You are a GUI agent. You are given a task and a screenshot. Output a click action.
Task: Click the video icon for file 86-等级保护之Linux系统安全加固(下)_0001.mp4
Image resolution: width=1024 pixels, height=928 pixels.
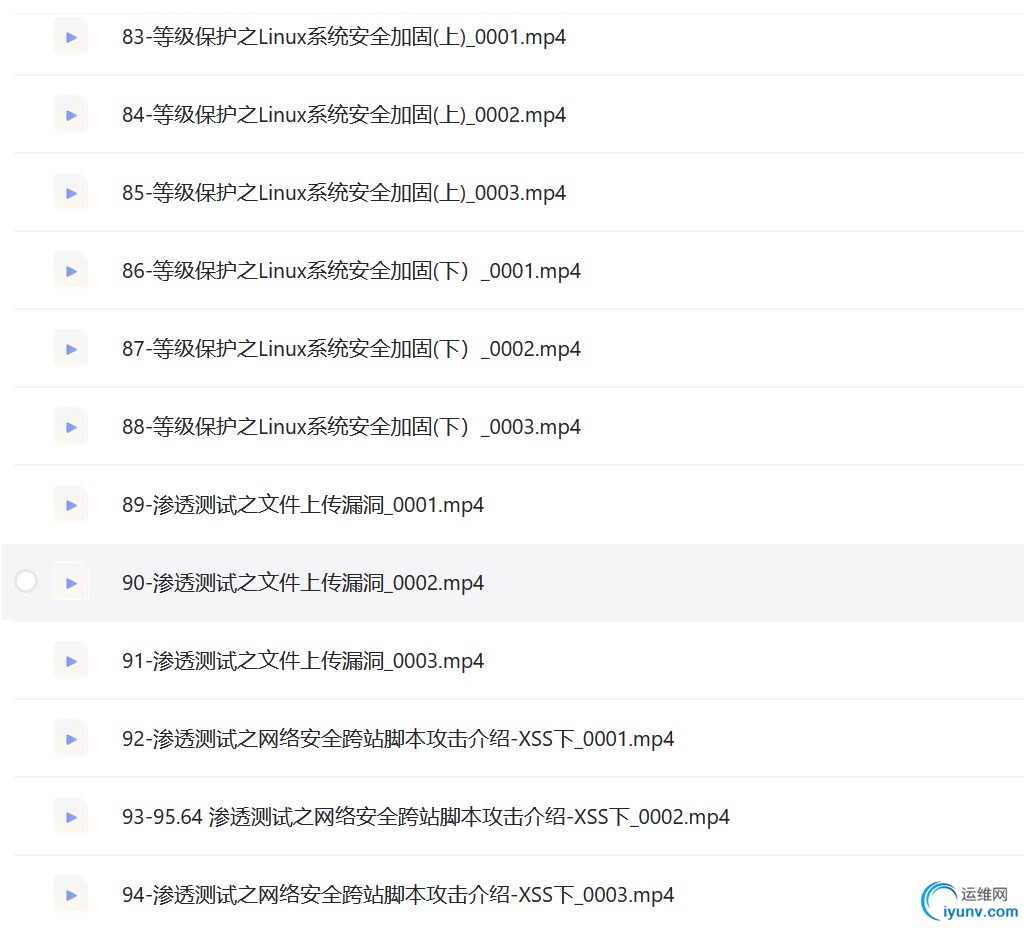[x=71, y=271]
